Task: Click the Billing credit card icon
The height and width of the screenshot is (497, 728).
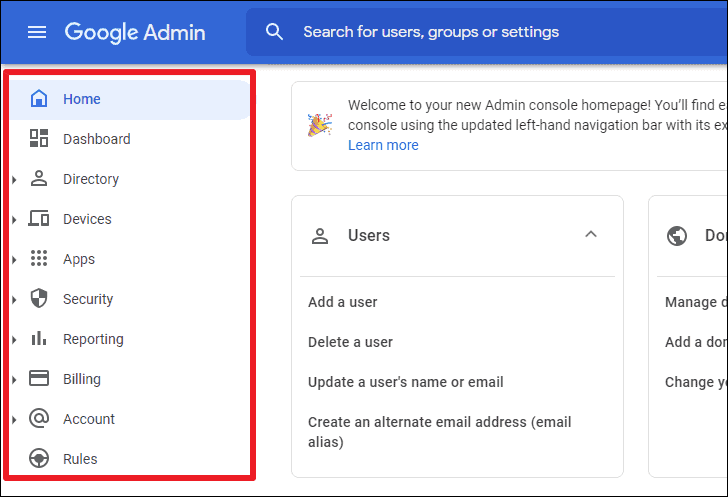Action: click(39, 378)
